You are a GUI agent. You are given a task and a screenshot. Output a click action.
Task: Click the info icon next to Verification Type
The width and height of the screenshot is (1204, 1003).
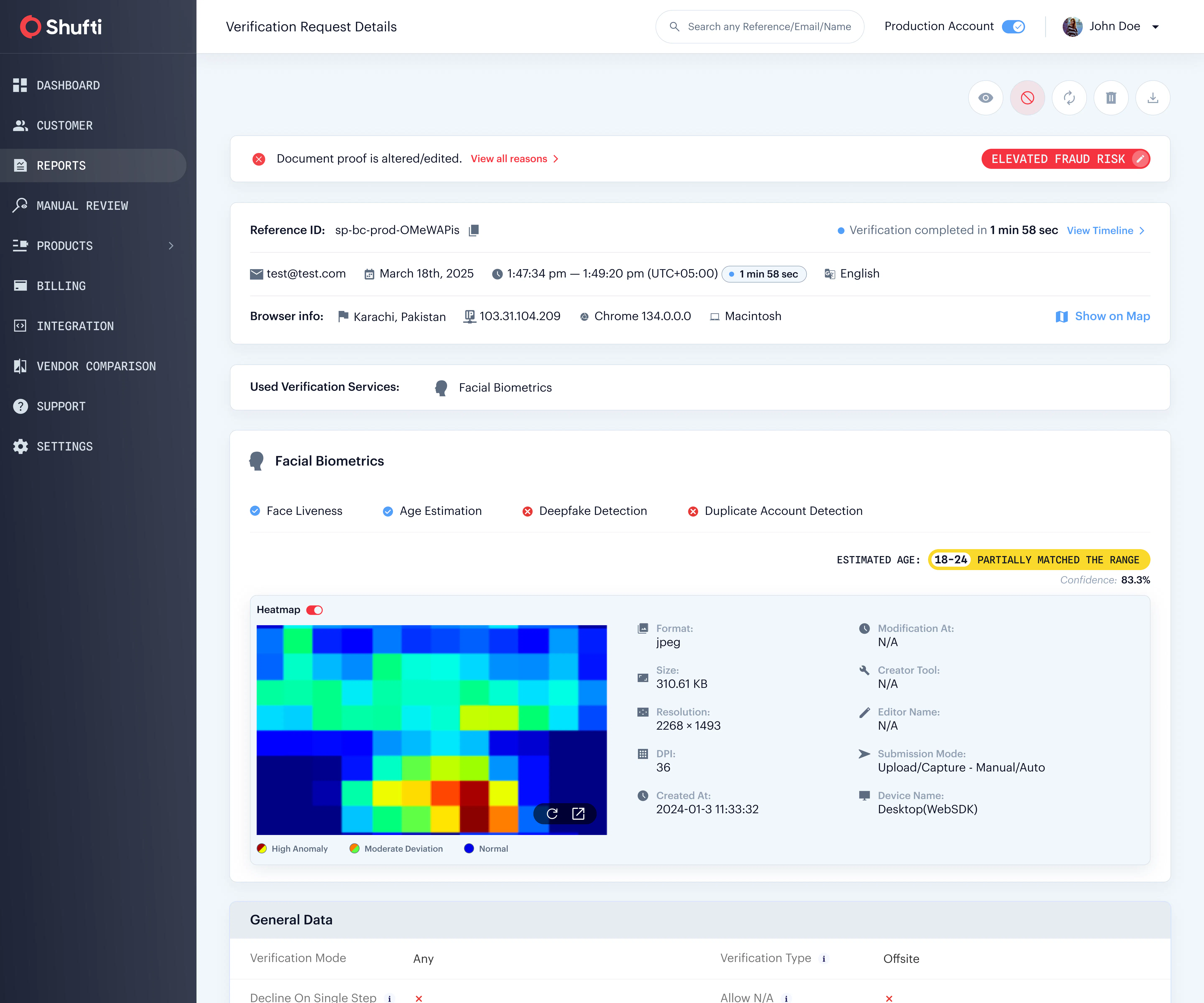tap(824, 959)
